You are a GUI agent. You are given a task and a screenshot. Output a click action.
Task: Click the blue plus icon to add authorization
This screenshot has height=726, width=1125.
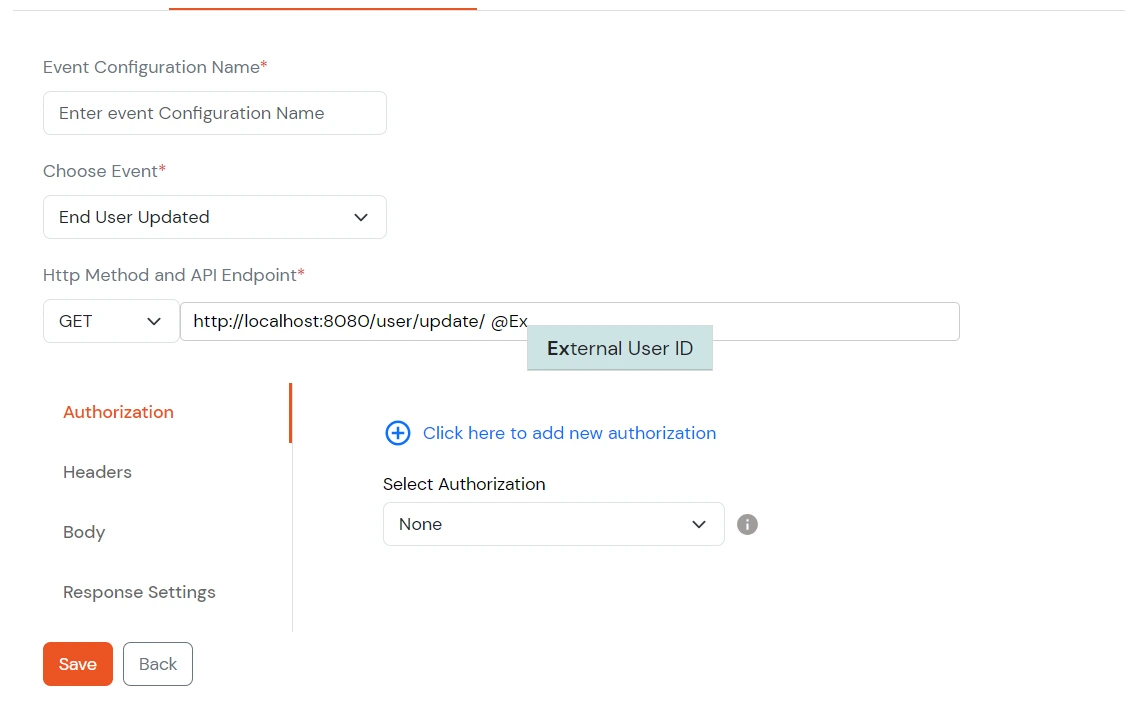(x=398, y=433)
